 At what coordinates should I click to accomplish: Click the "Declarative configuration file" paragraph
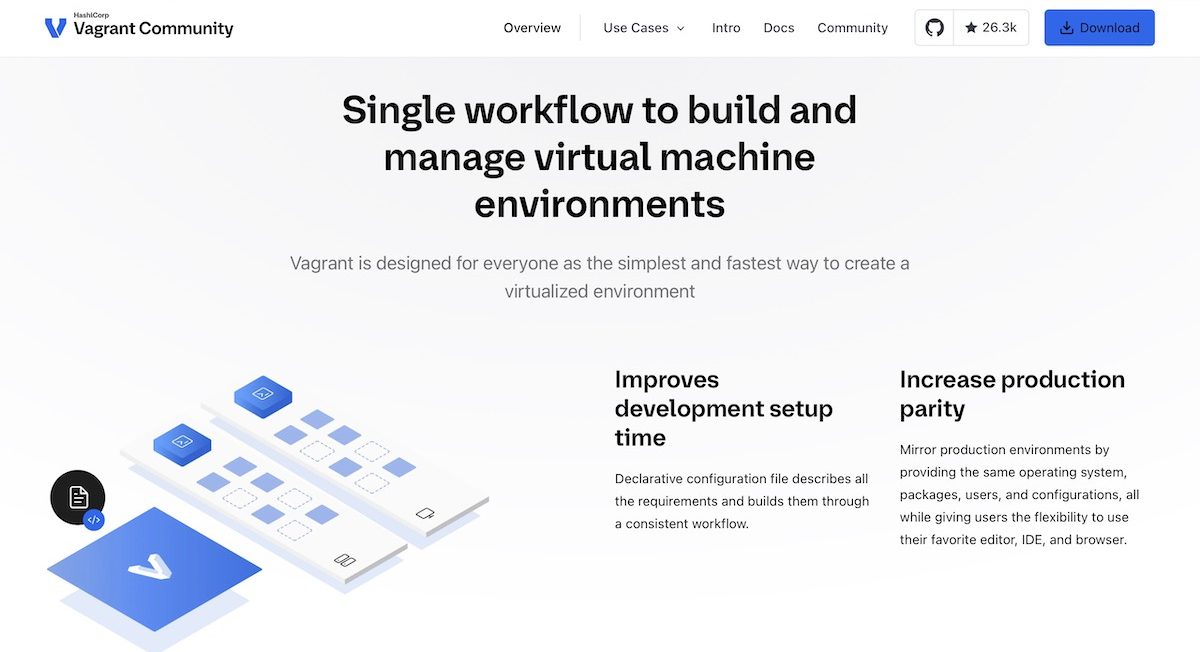(742, 501)
